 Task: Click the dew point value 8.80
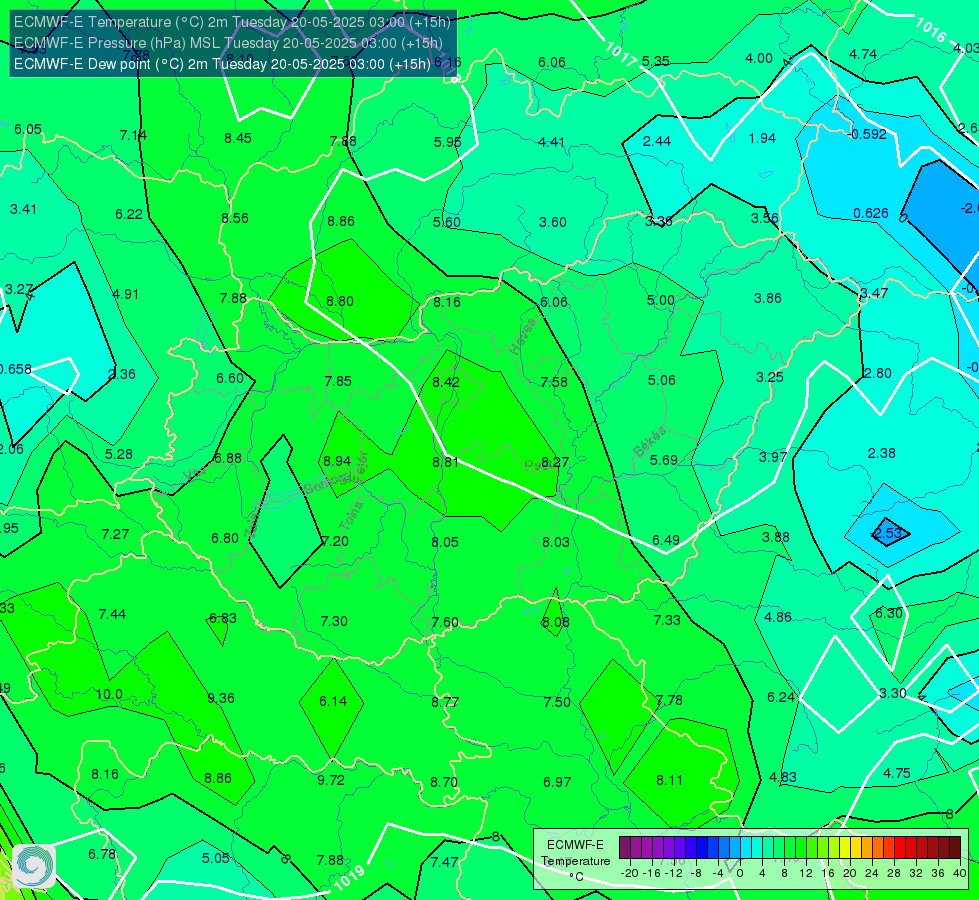pyautogui.click(x=340, y=302)
